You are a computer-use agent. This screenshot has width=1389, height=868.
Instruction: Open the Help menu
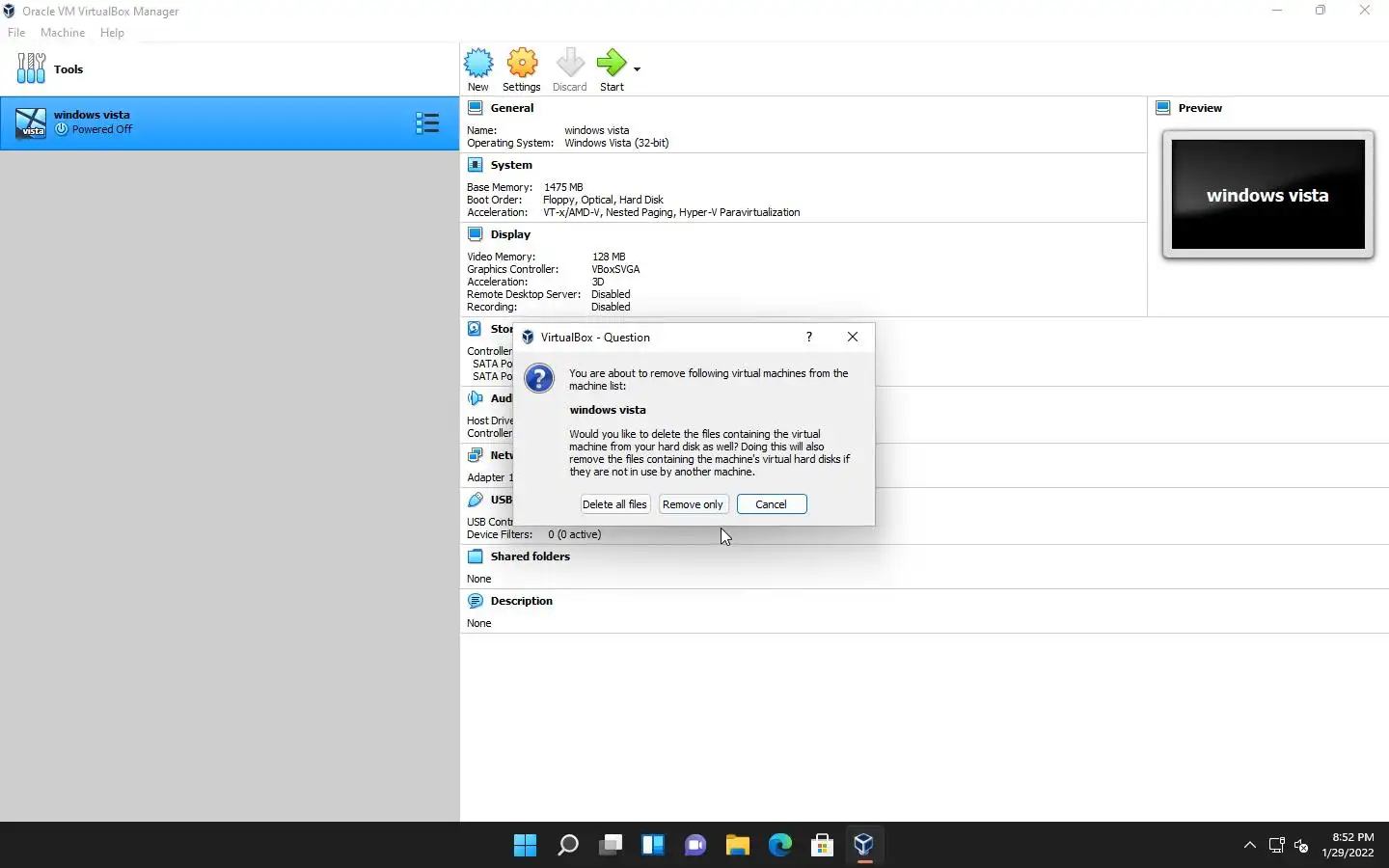click(x=112, y=33)
